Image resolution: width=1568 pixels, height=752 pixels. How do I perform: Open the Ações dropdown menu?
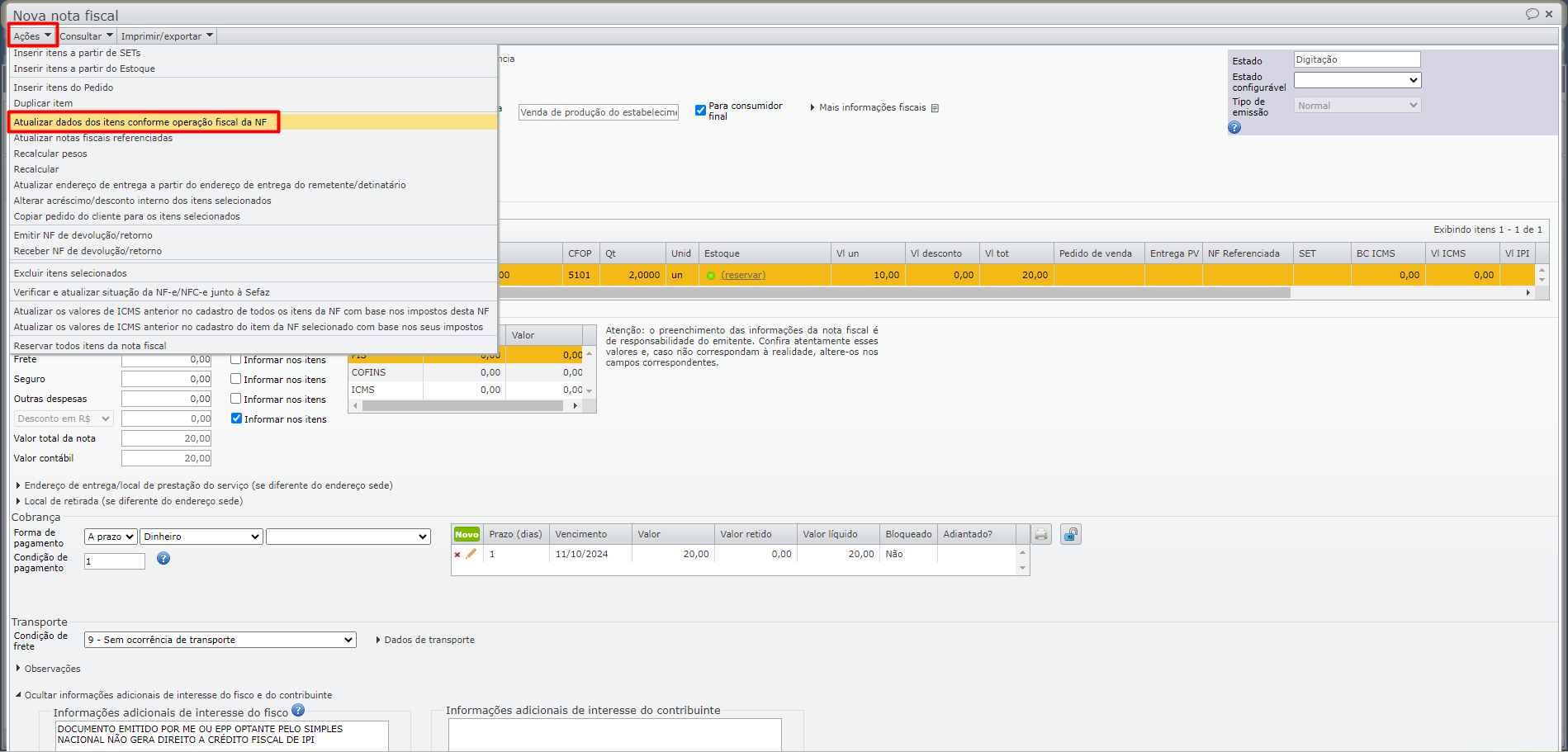point(33,35)
